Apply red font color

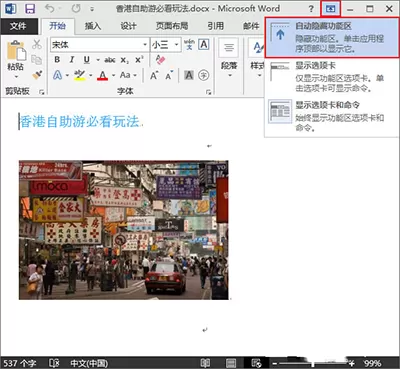coord(103,75)
